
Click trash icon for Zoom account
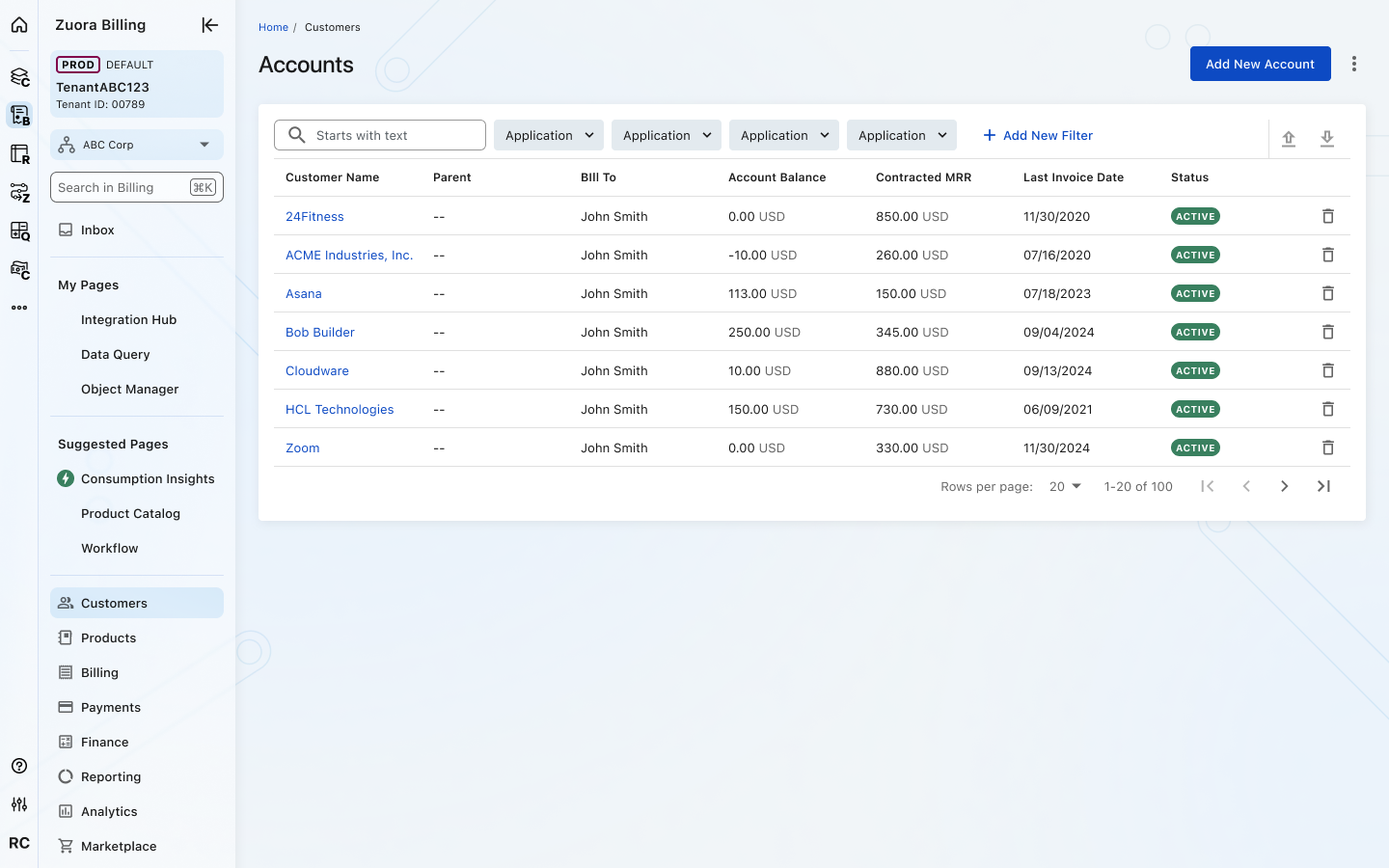[1327, 448]
